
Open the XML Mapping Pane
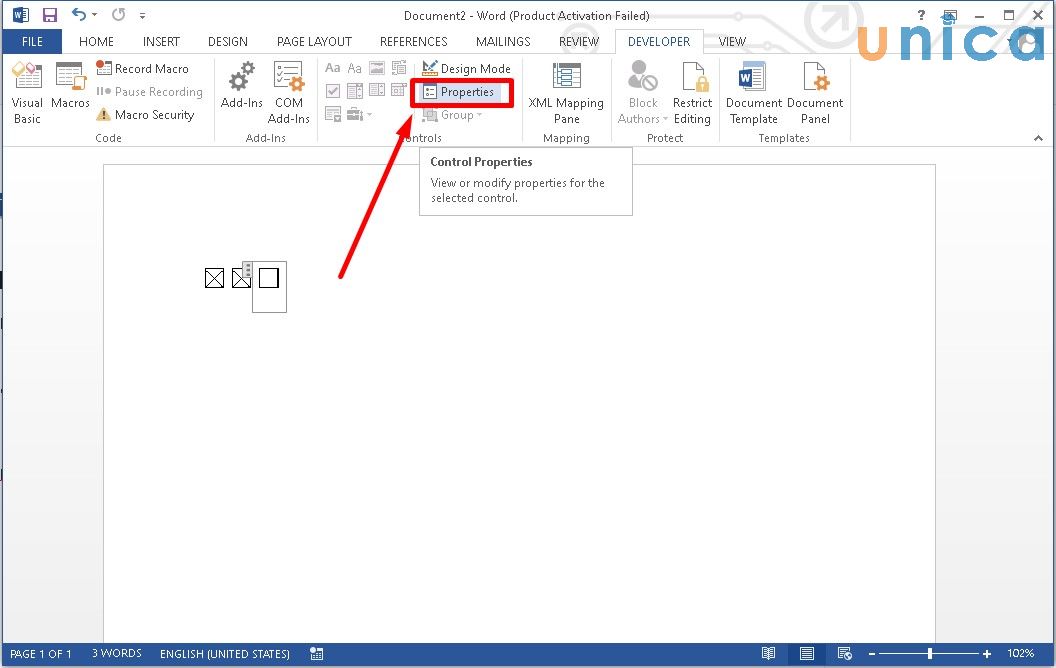(566, 92)
